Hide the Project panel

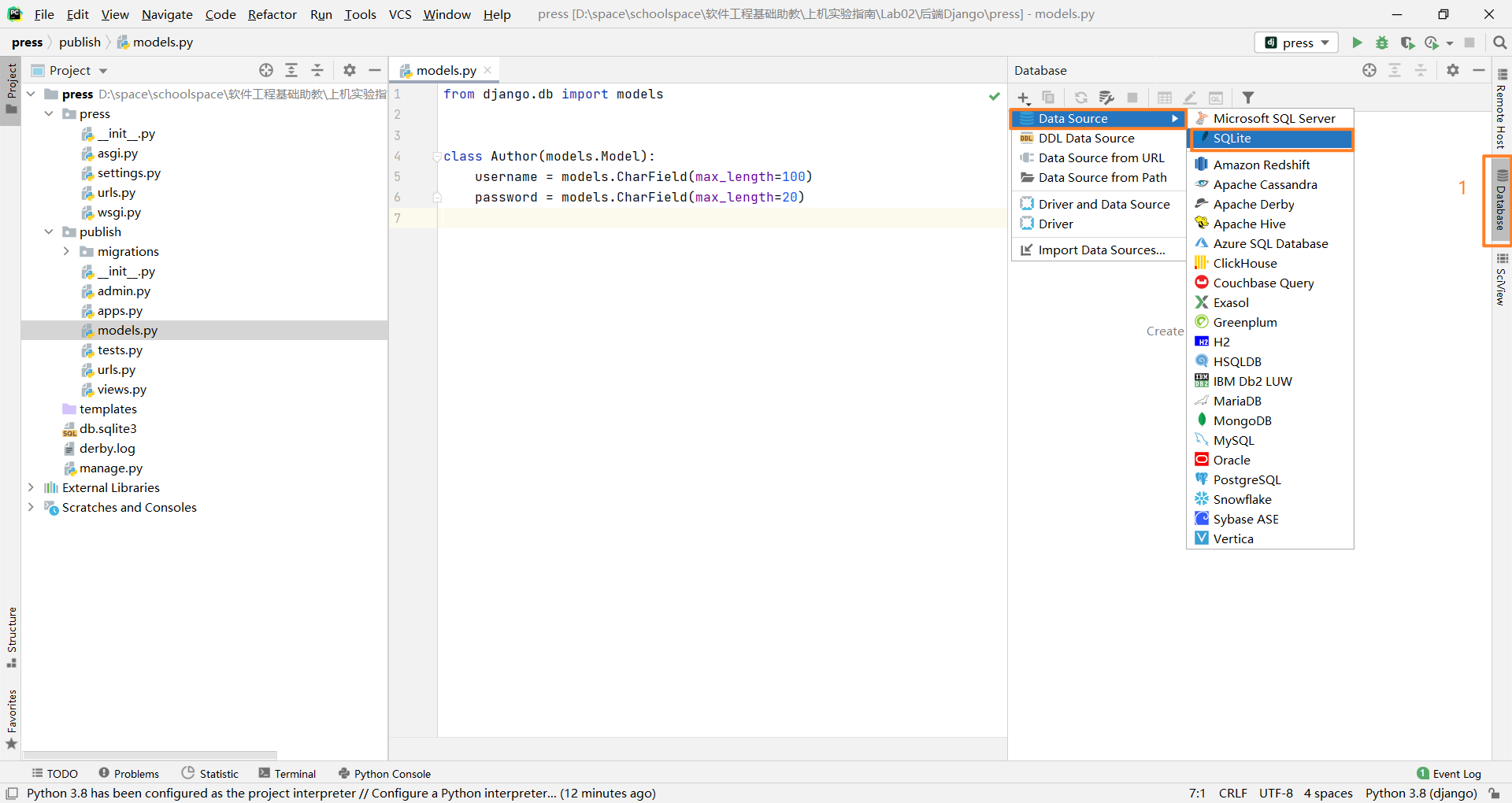[x=375, y=70]
